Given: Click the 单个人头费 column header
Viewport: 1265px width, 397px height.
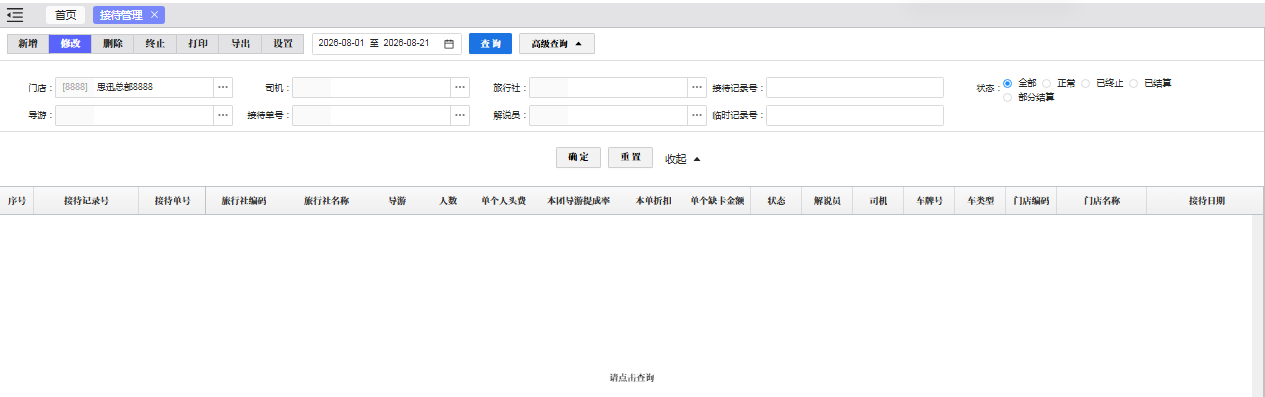Looking at the screenshot, I should pyautogui.click(x=504, y=201).
